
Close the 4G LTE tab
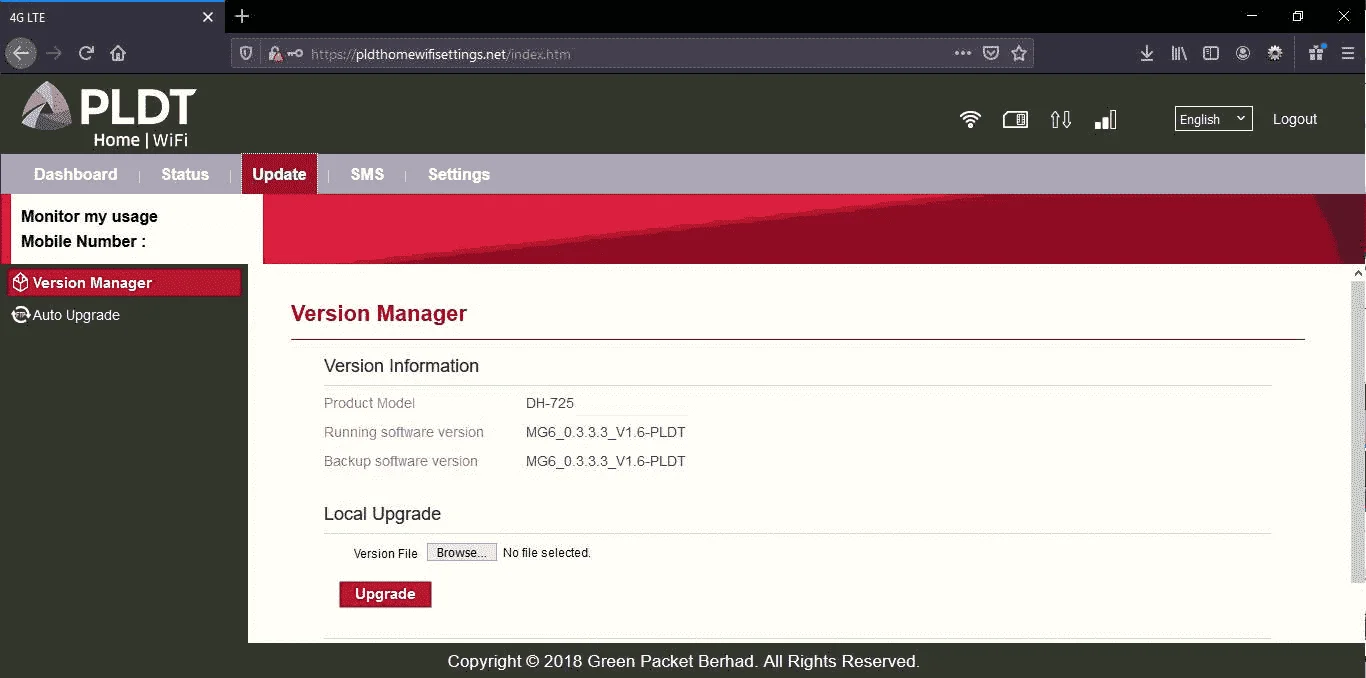(208, 17)
